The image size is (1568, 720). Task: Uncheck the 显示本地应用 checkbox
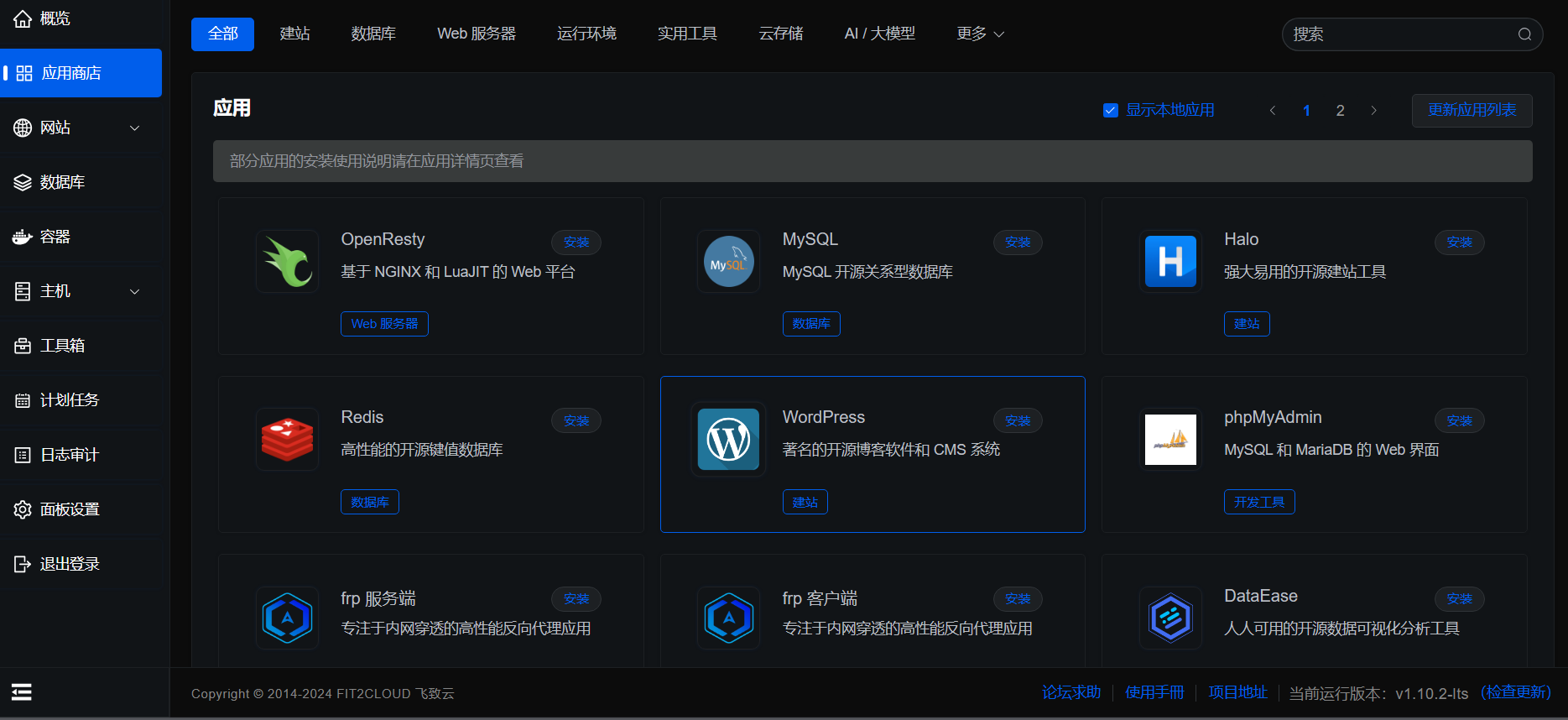[1111, 110]
